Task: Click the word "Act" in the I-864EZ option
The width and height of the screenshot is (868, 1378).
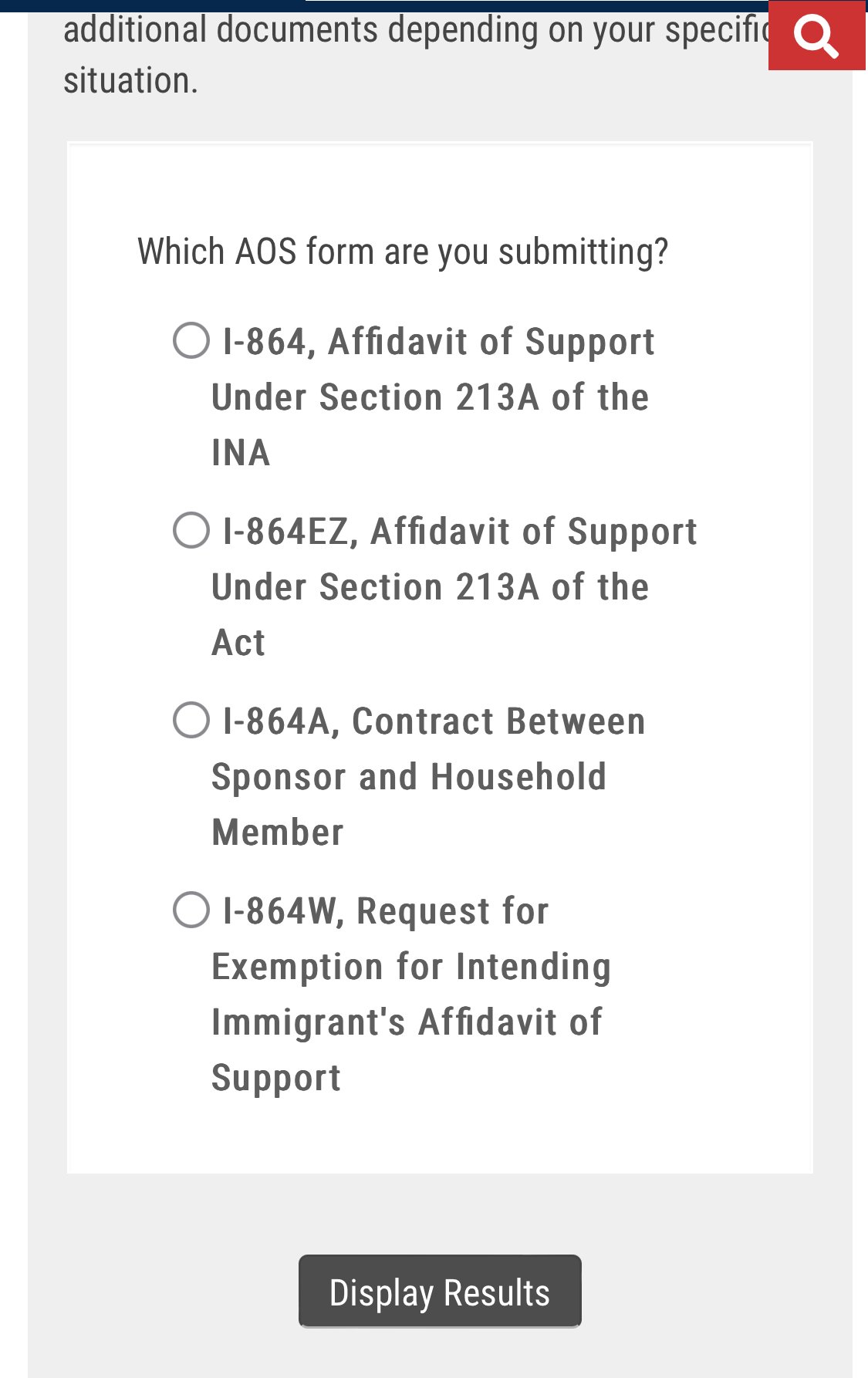Action: (238, 643)
